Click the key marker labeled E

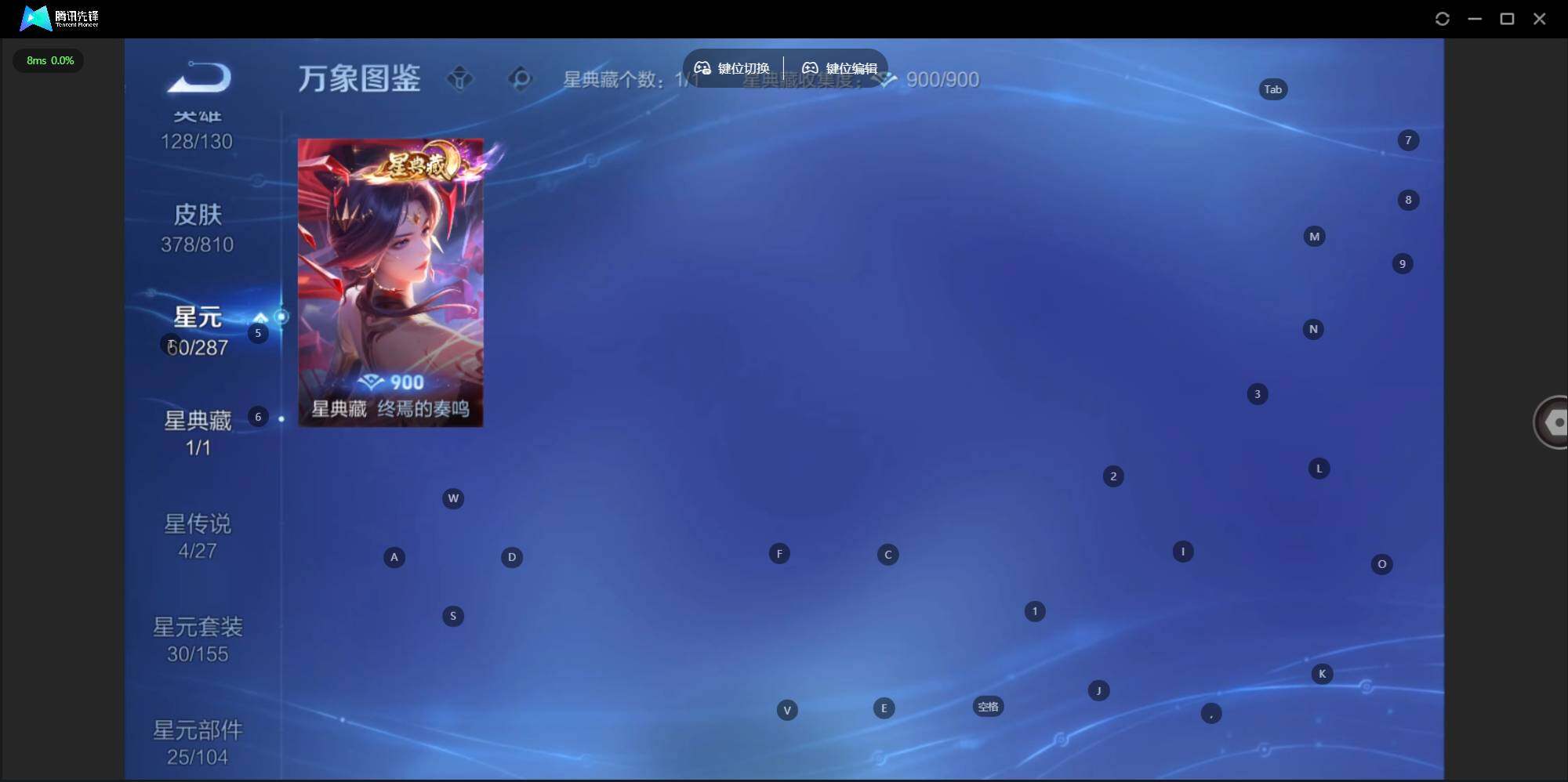point(884,708)
